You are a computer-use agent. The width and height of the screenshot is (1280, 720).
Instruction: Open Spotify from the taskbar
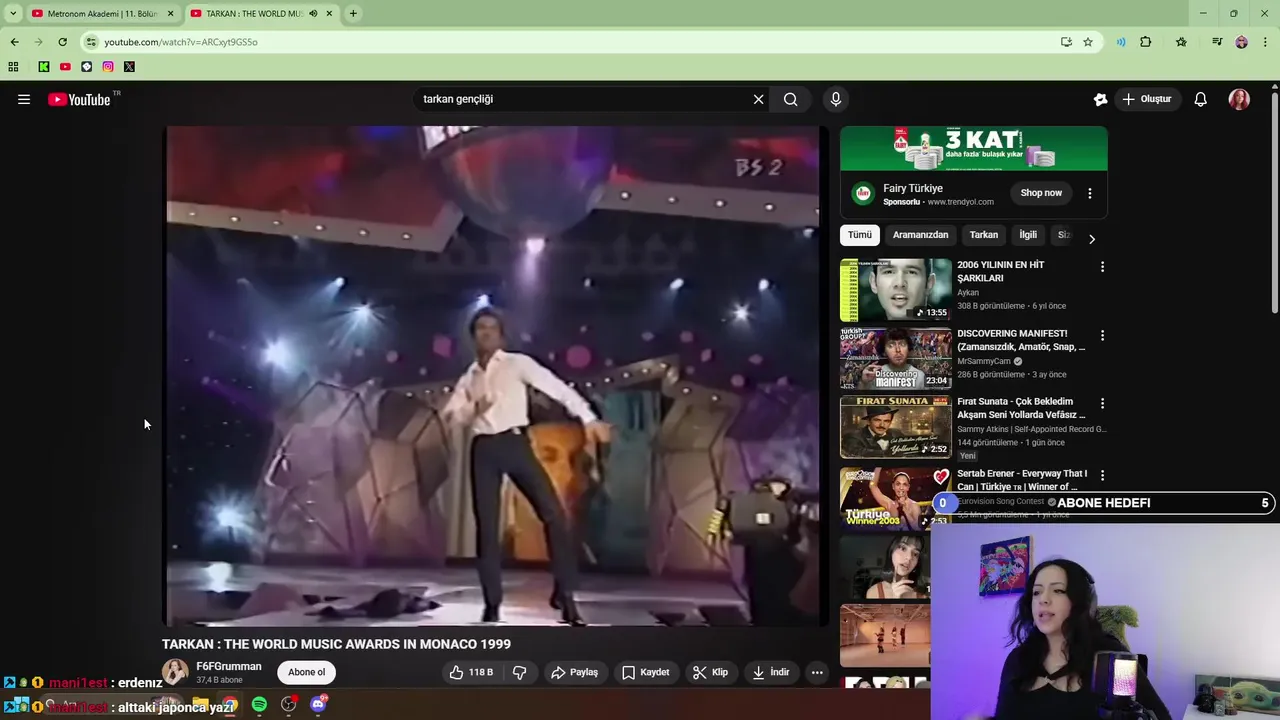point(259,704)
